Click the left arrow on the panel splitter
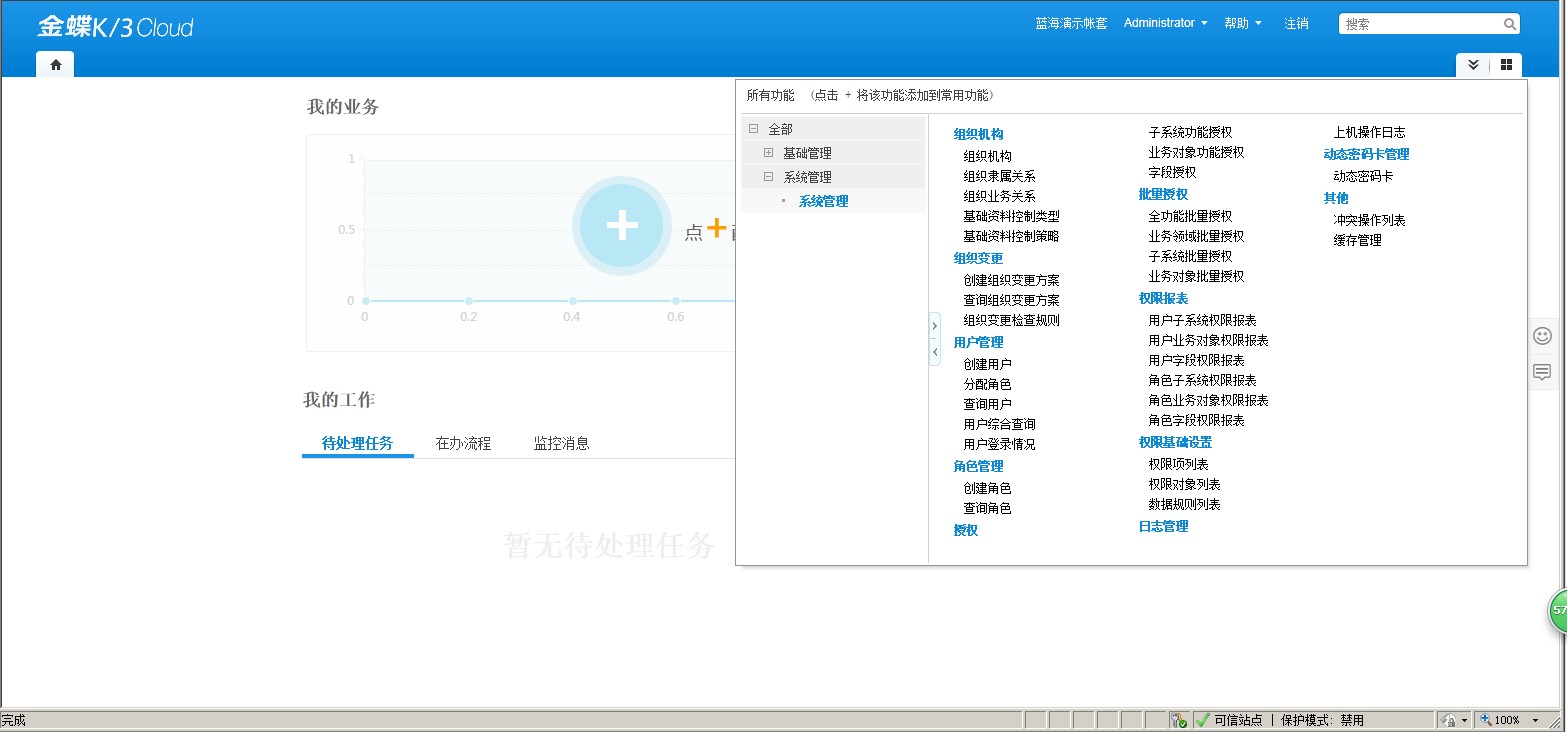 click(x=935, y=352)
